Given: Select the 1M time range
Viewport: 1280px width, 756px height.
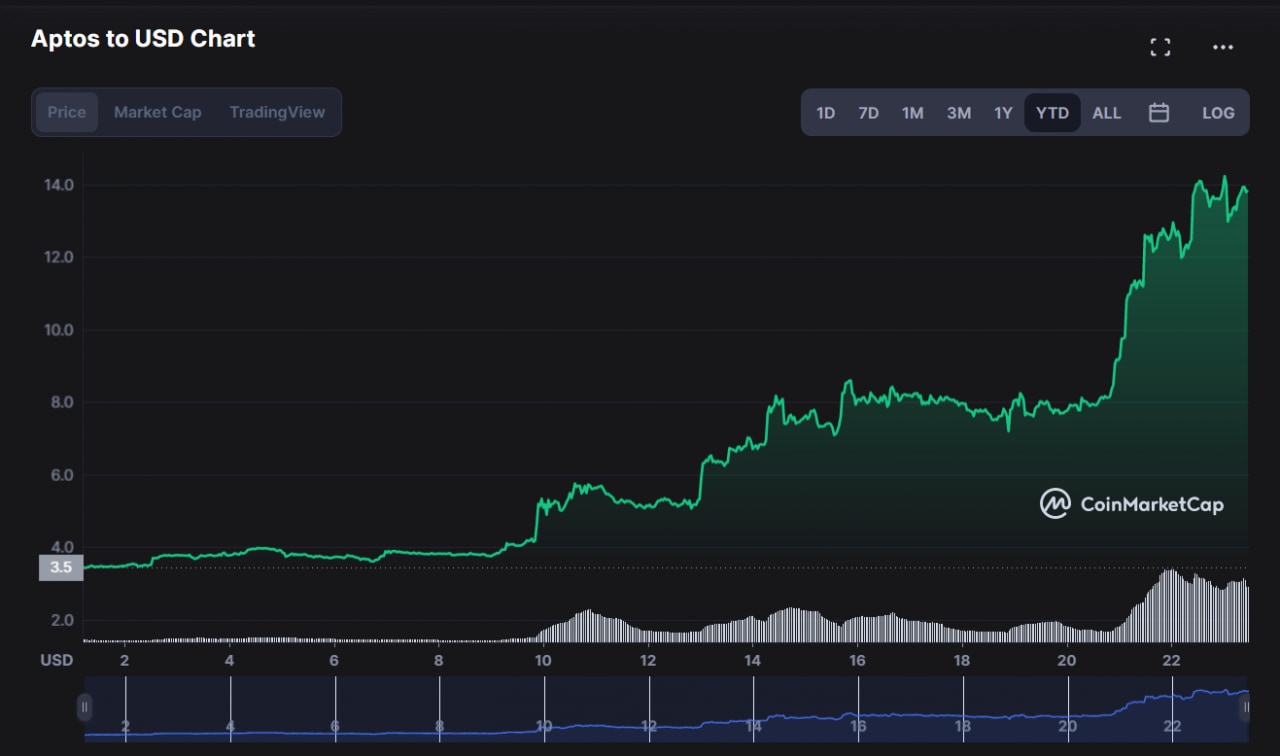Looking at the screenshot, I should click(912, 113).
